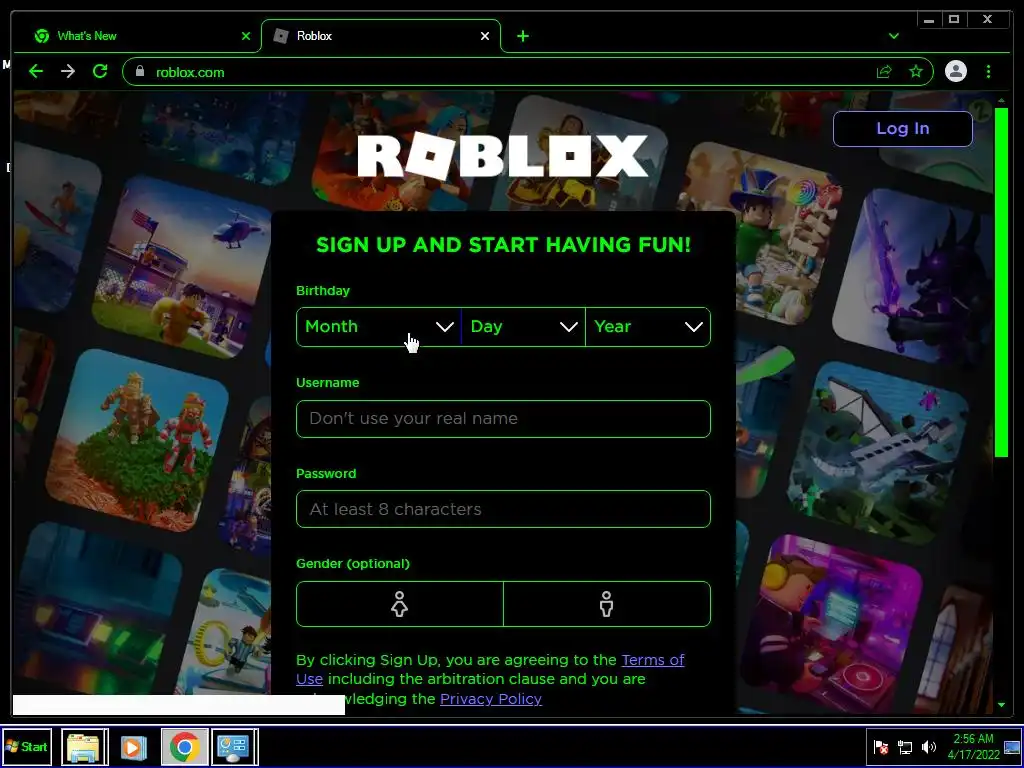The height and width of the screenshot is (768, 1024).
Task: Click the Birthday label text
Action: click(323, 291)
